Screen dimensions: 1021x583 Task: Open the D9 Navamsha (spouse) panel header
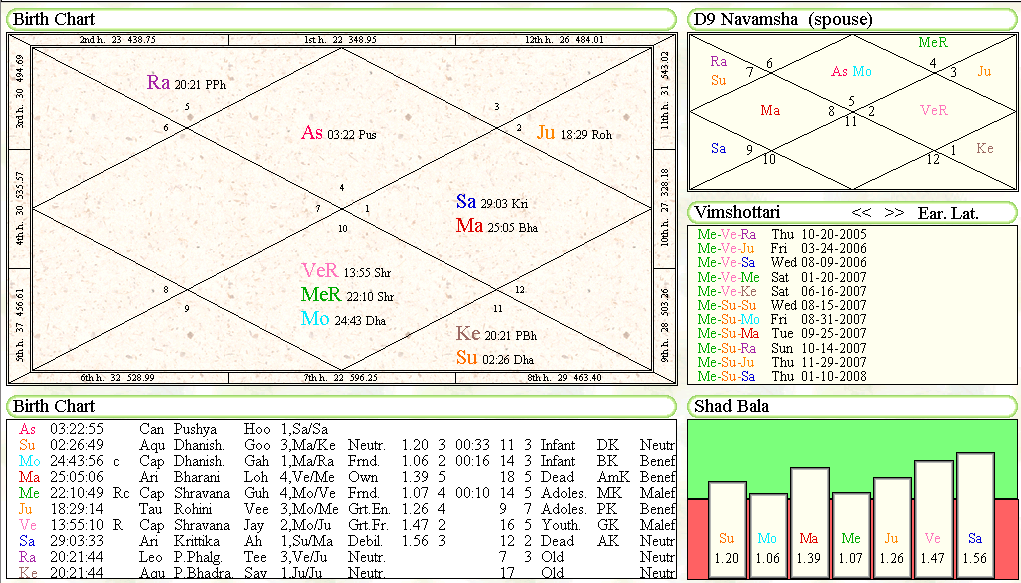click(783, 19)
